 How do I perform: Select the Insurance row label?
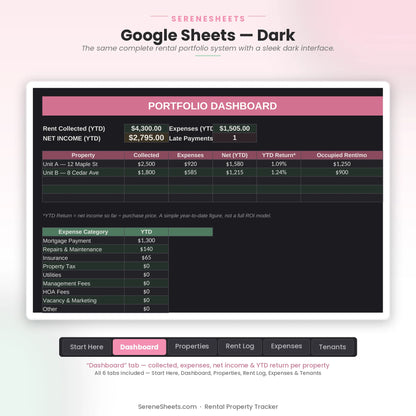tap(83, 258)
